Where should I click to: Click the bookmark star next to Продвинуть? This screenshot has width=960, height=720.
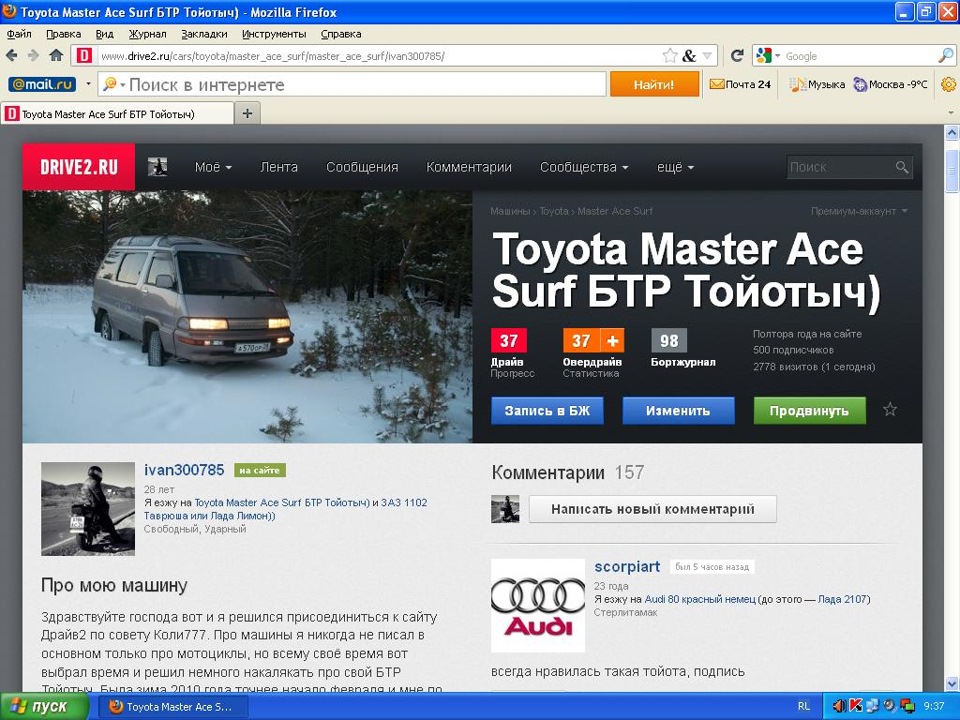888,409
